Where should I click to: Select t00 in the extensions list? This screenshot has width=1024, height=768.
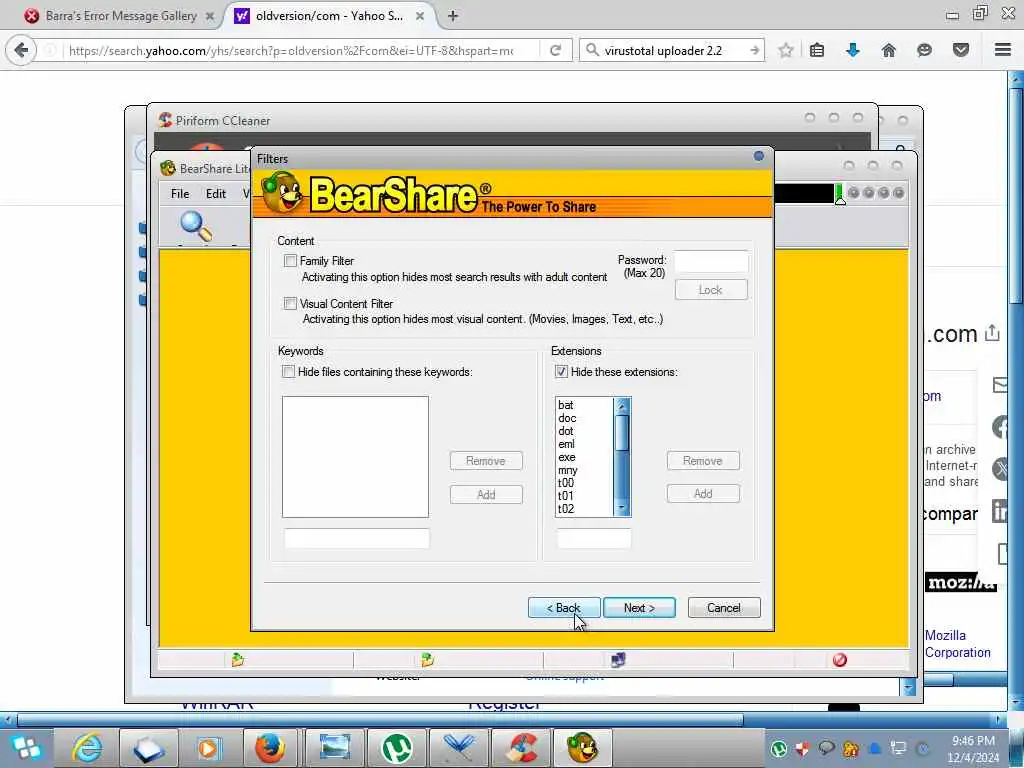[566, 483]
